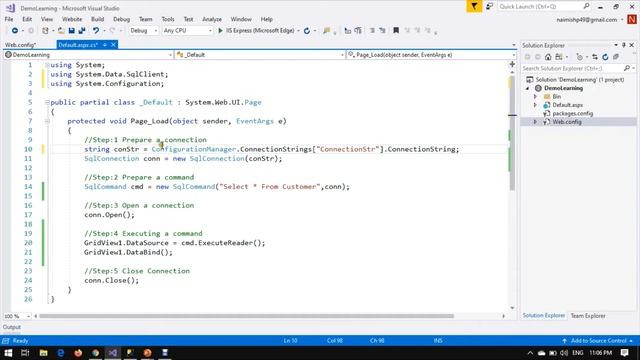Collapse the DemoLearning project node
640x360 pixels.
(x=528, y=88)
